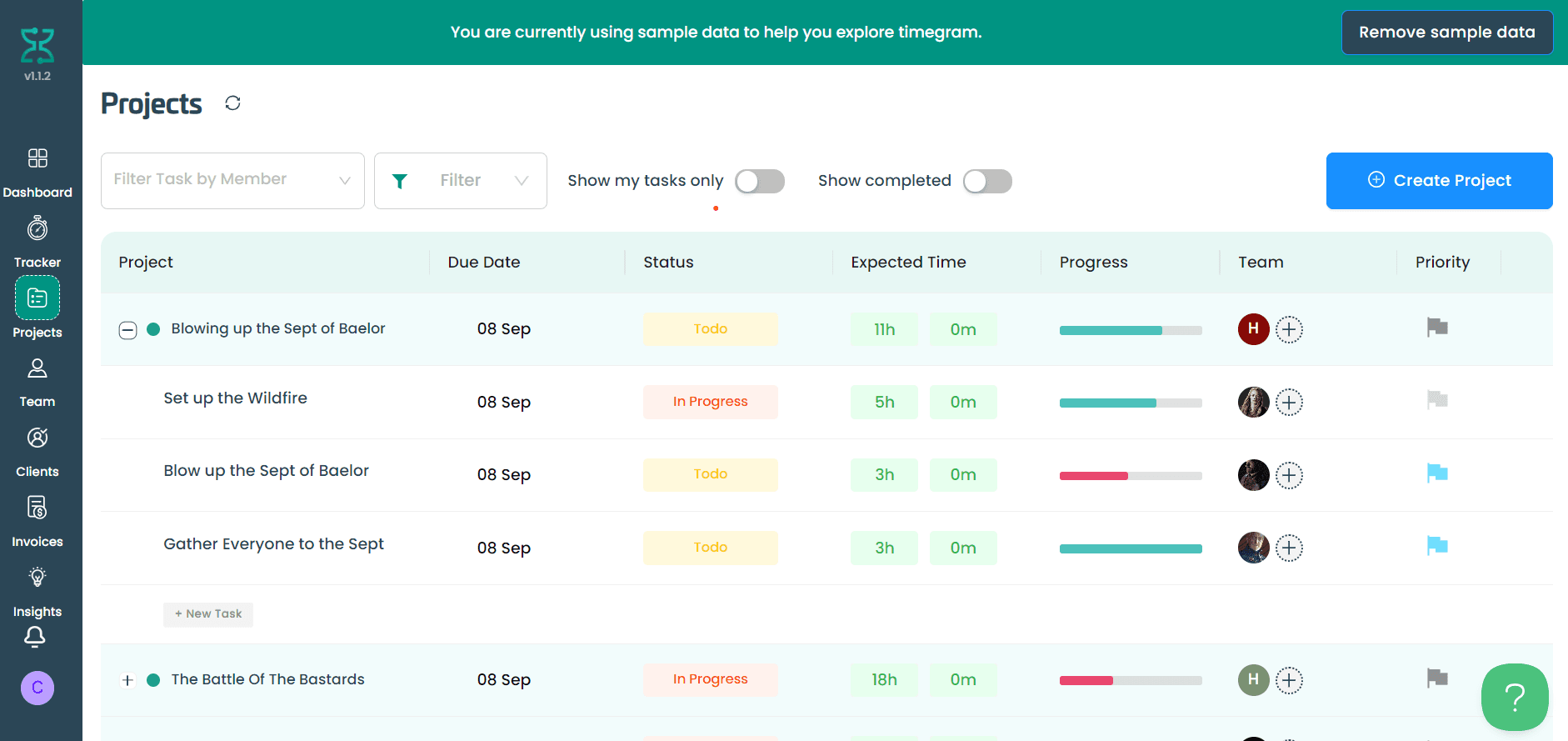Open the Filter dropdown

461,181
